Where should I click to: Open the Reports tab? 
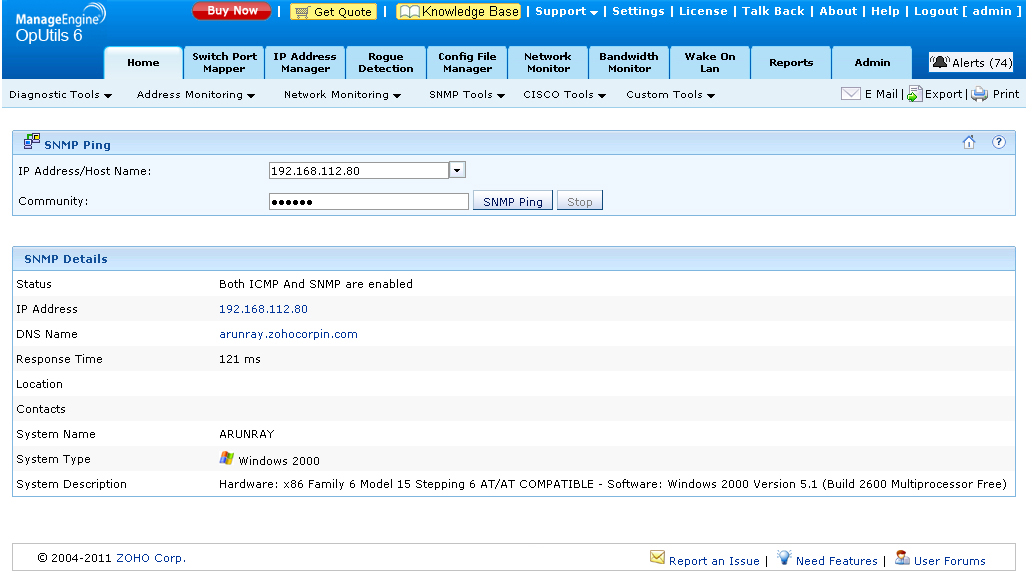point(791,63)
